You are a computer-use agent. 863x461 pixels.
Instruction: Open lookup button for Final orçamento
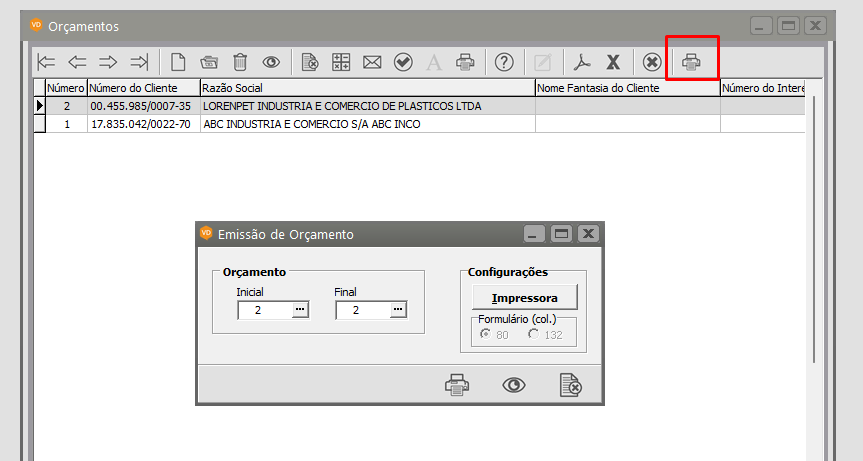coord(397,310)
